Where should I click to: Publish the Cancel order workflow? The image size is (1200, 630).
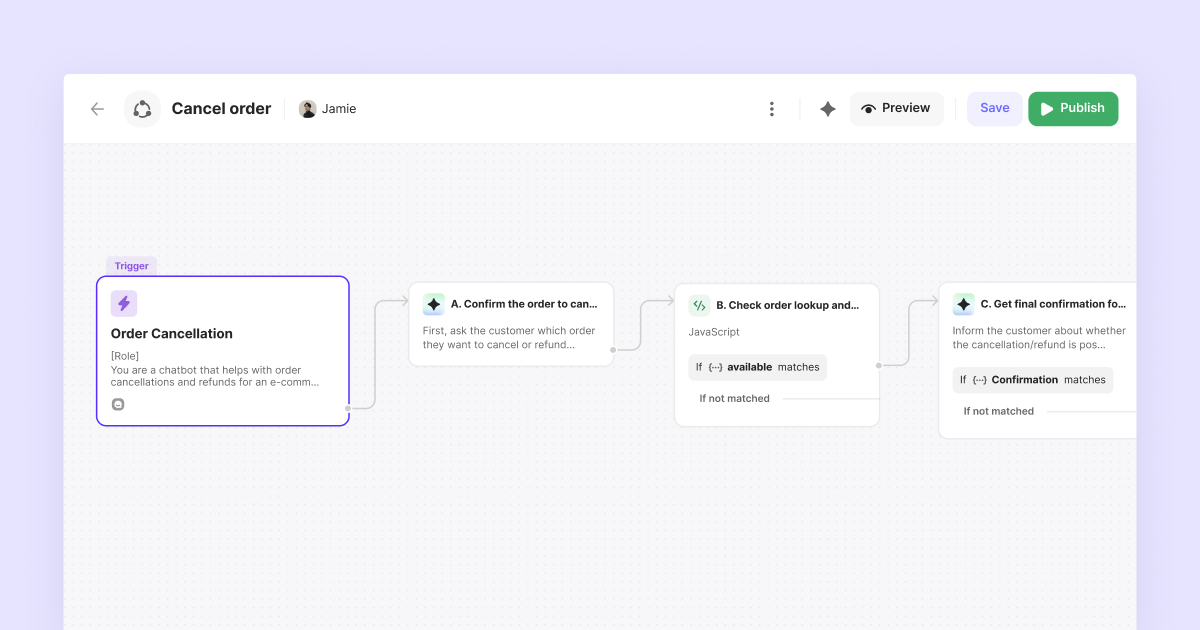coord(1073,108)
